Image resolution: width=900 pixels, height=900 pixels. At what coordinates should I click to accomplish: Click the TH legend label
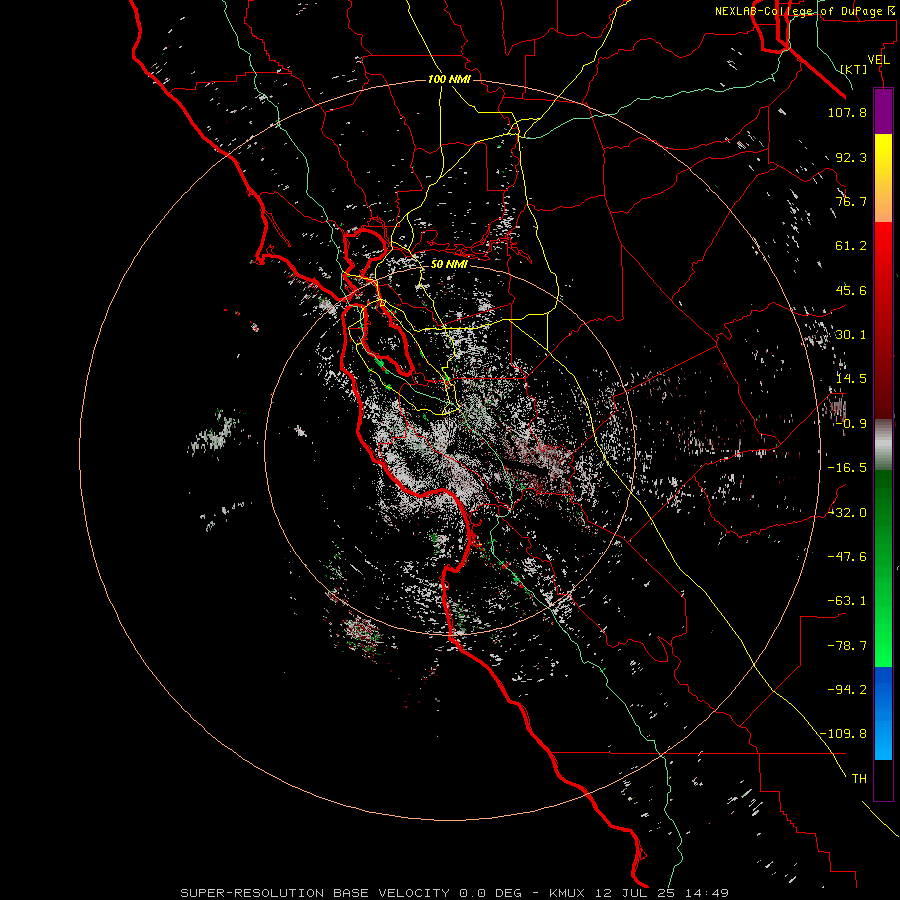click(x=859, y=779)
